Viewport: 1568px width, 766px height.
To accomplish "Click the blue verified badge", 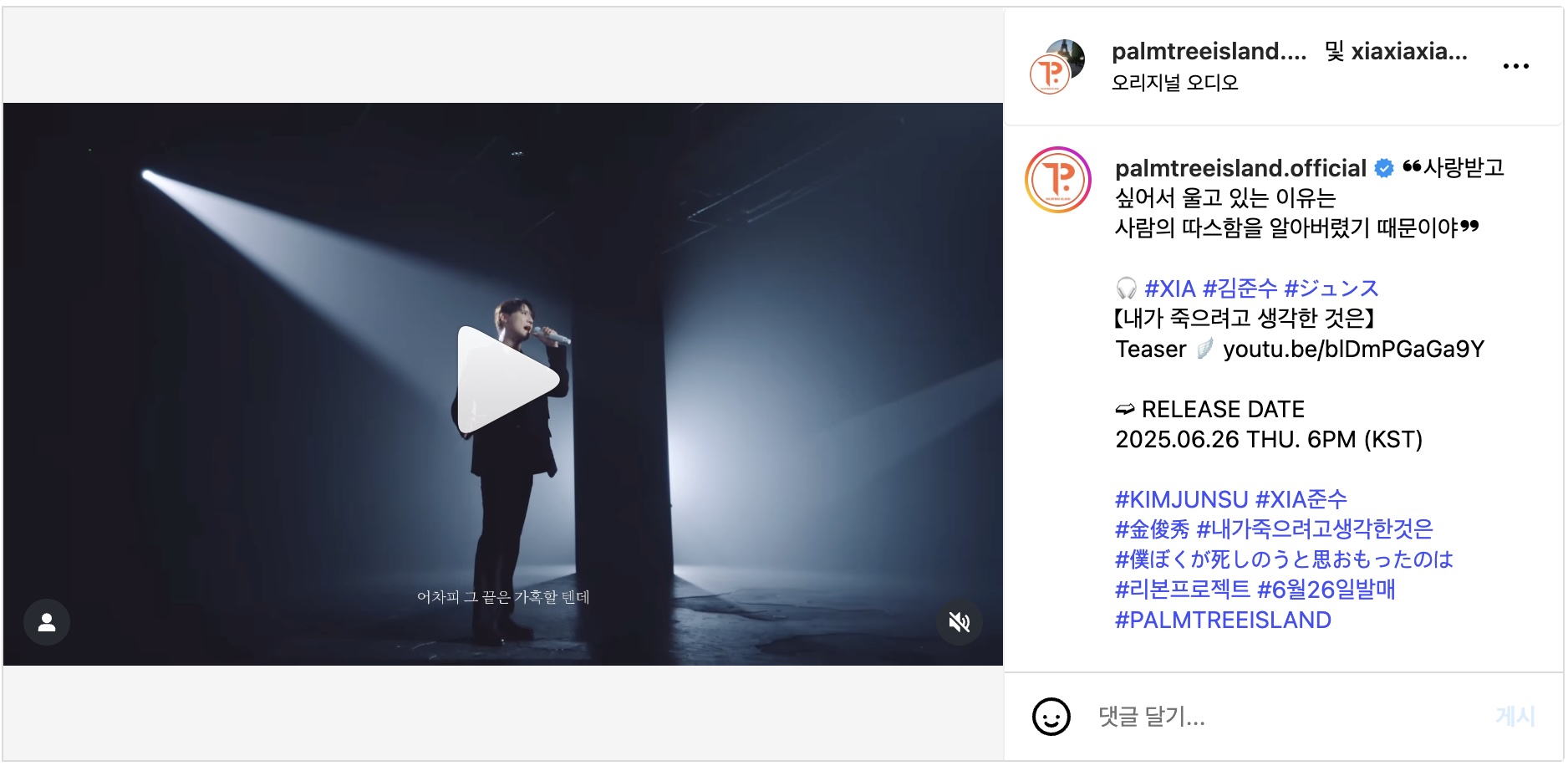I will [x=1384, y=168].
